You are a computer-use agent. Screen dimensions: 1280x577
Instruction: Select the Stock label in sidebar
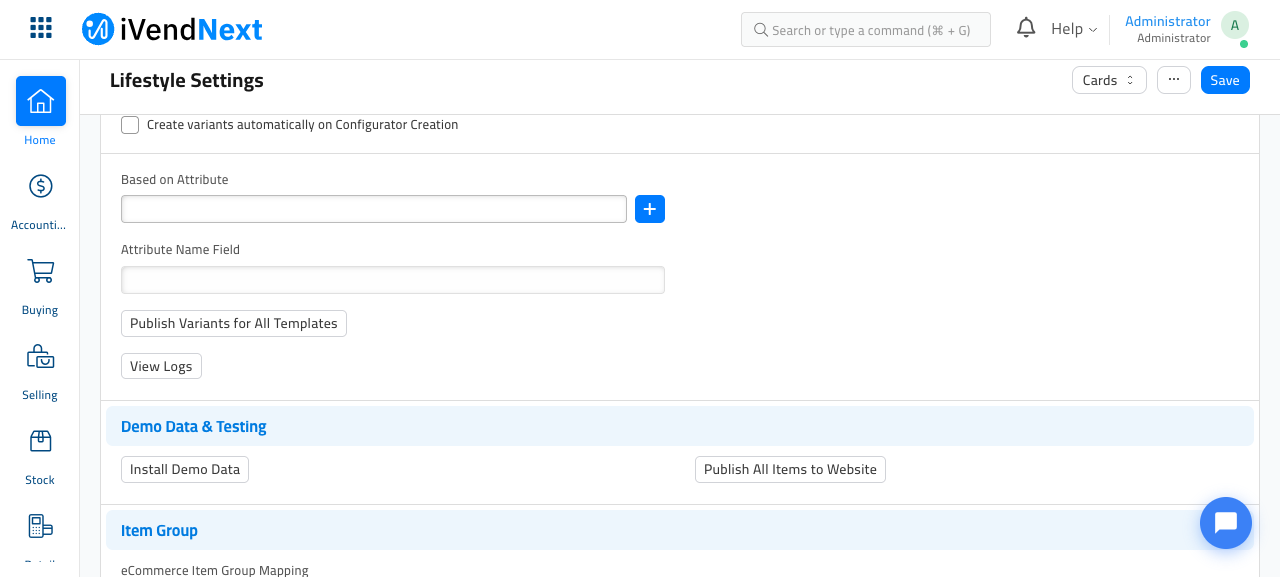point(40,480)
